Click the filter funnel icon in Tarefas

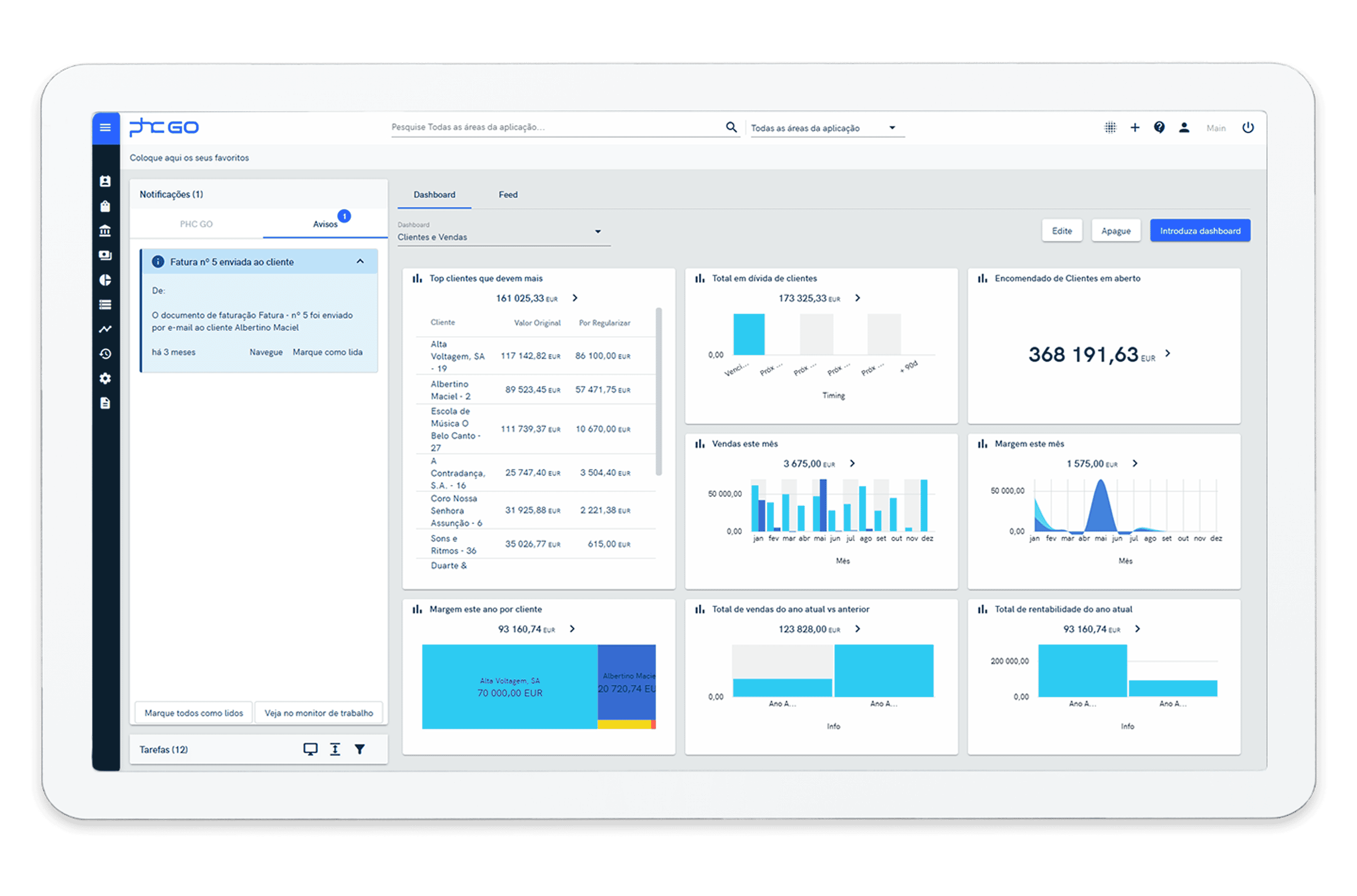click(x=360, y=749)
